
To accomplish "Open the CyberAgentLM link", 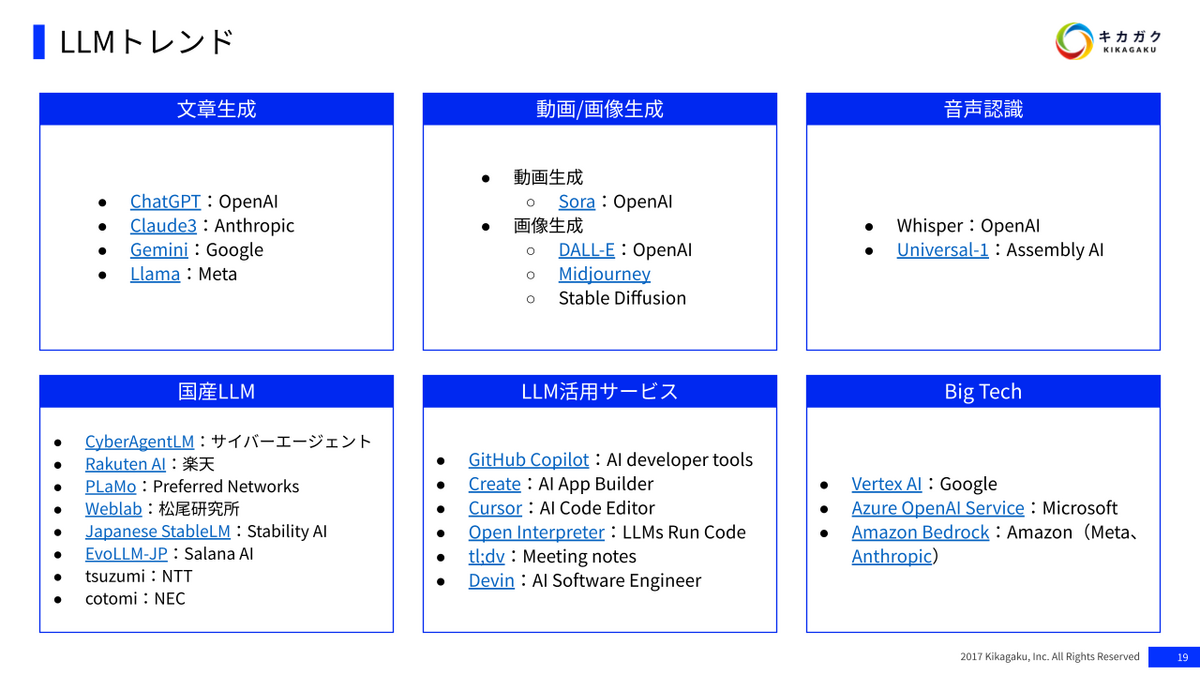I will pos(139,441).
